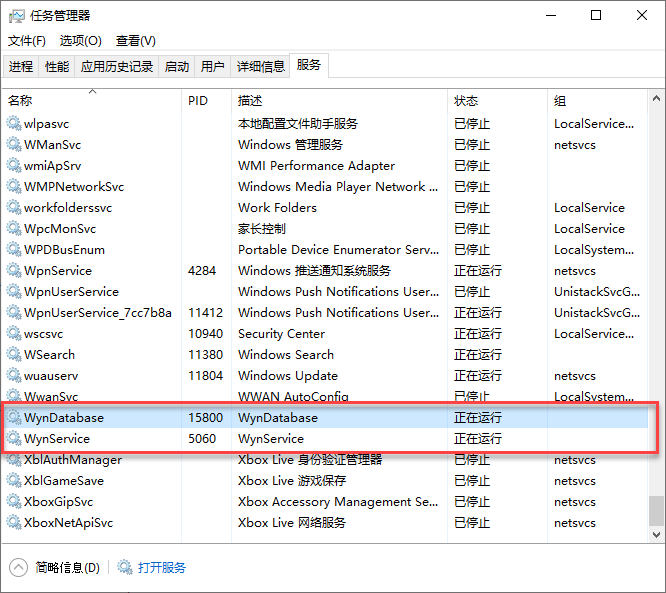Viewport: 666px width, 593px height.
Task: Sort services by the 名称 column header
Action: [x=20, y=101]
